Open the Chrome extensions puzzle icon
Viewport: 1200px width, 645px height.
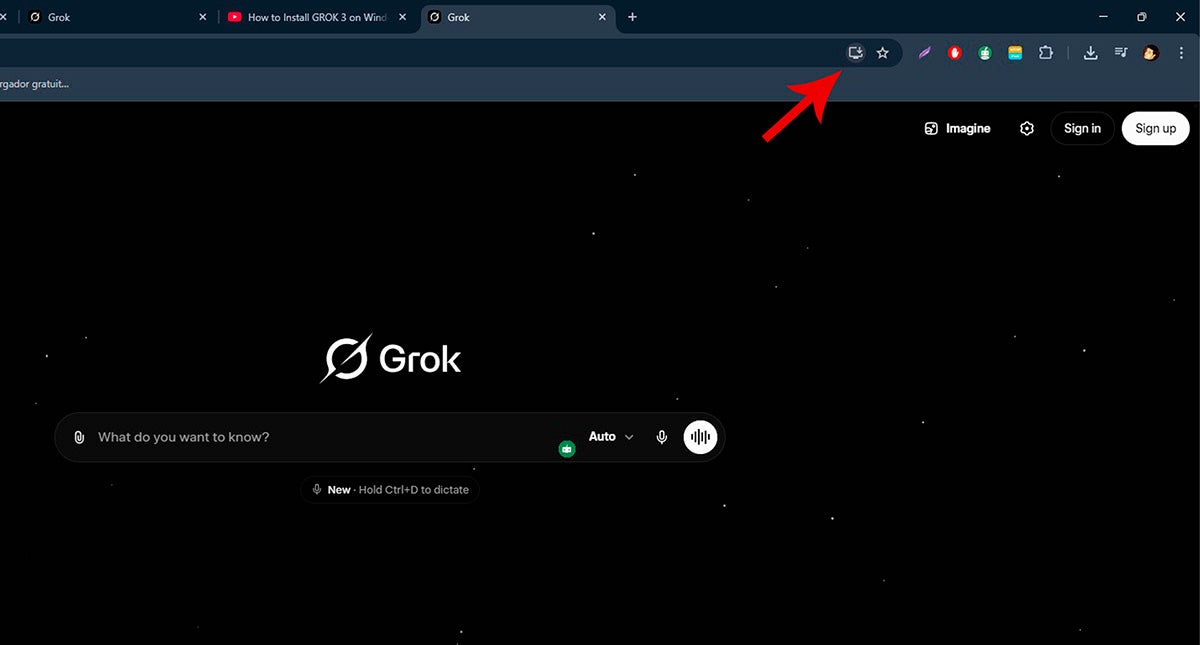1045,52
